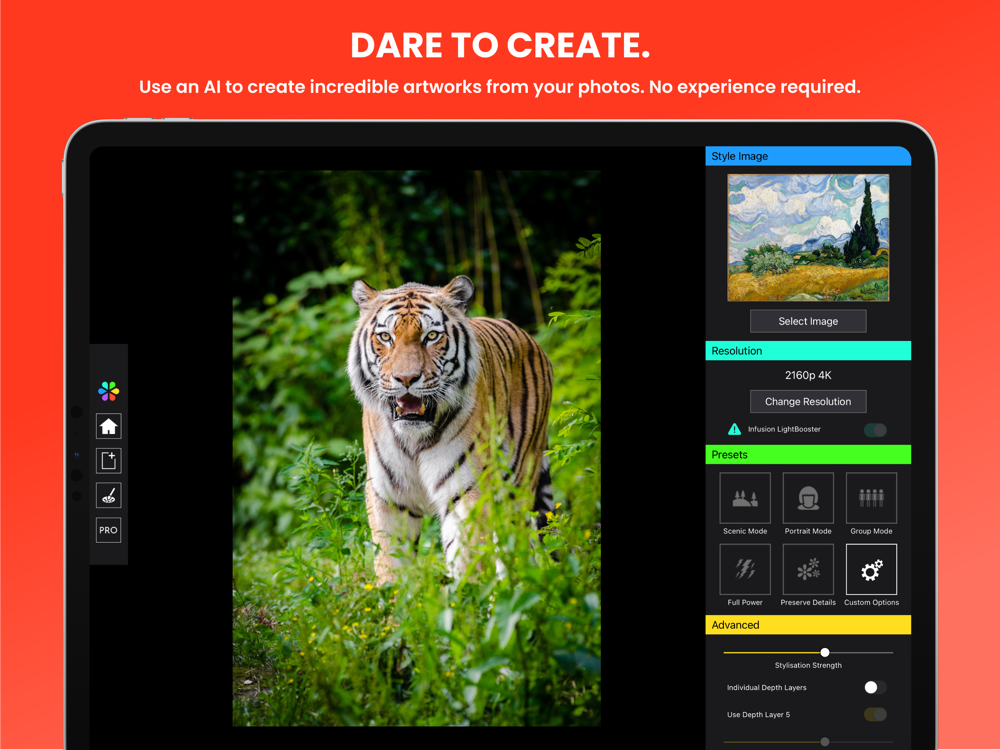Select the Group Mode preset
1000x750 pixels.
click(x=871, y=498)
